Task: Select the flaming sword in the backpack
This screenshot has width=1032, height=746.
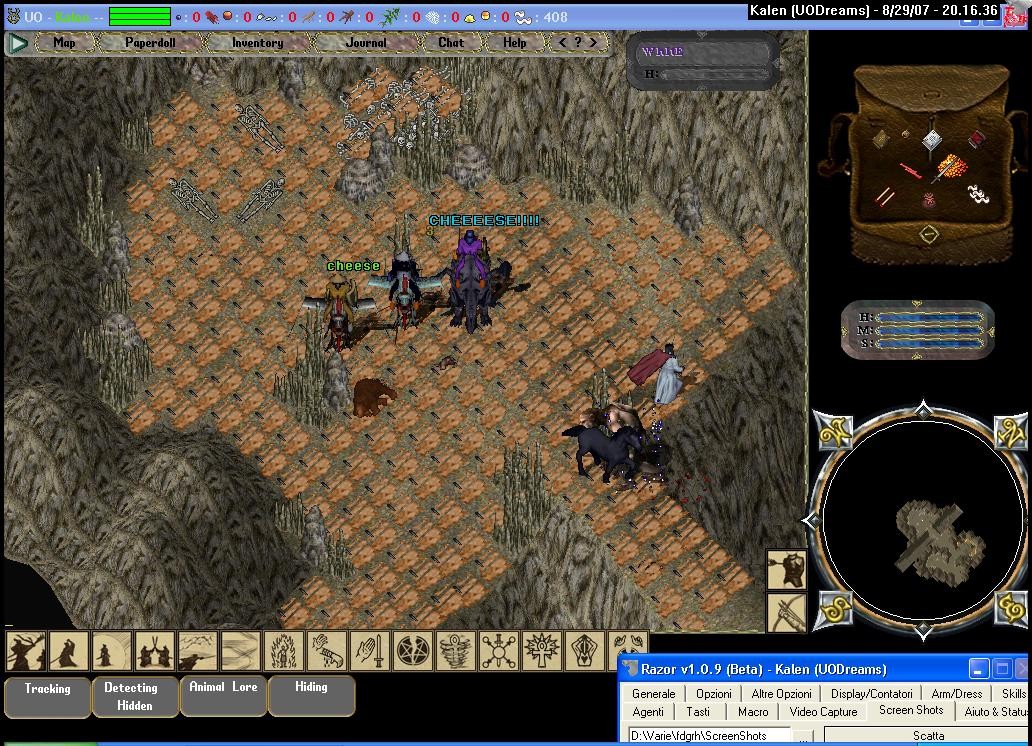Action: click(950, 168)
